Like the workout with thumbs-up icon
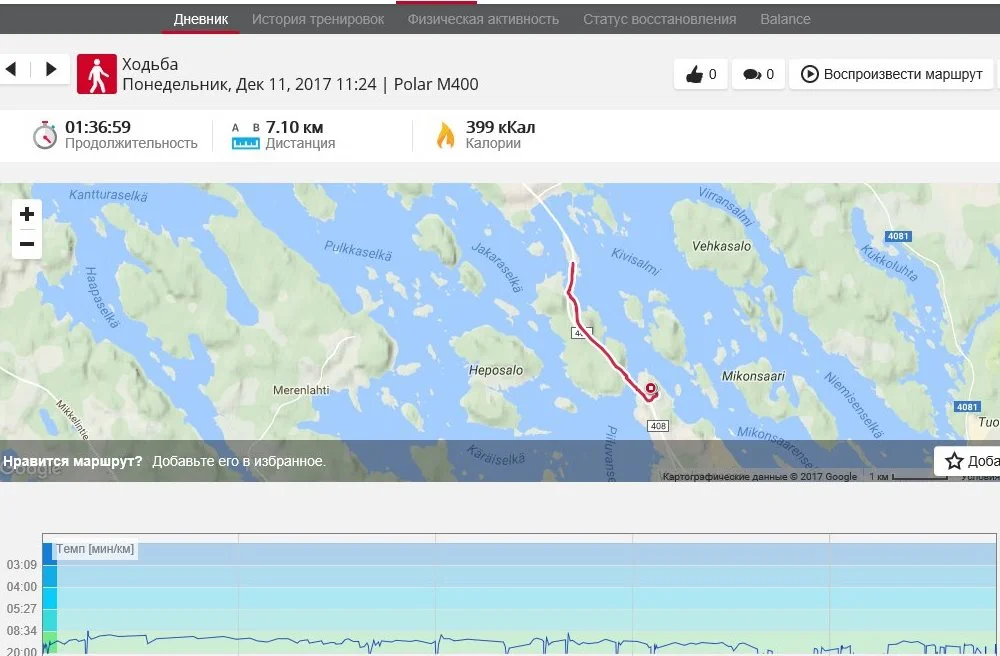Viewport: 1000px width, 656px height. (700, 74)
